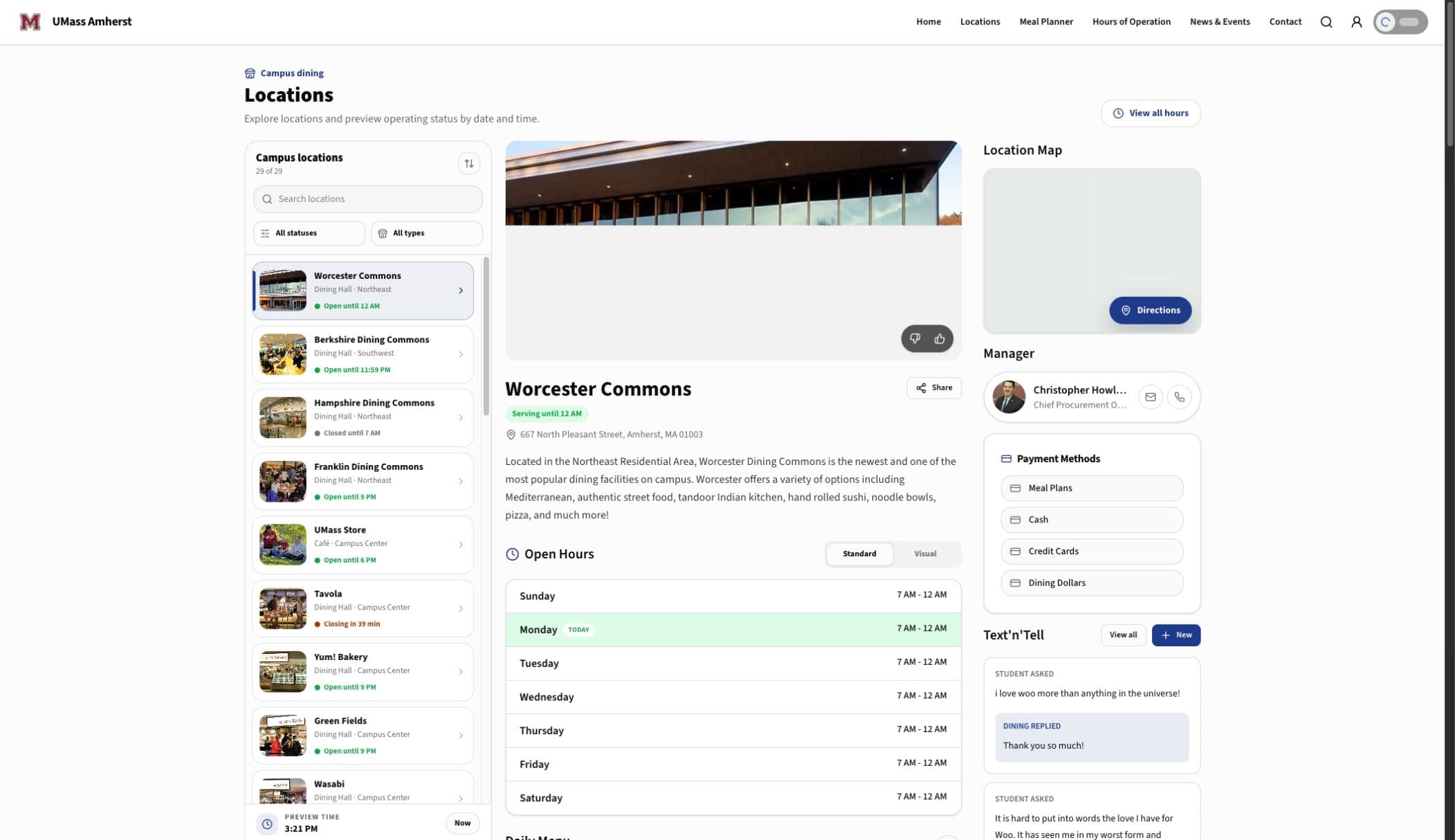
Task: Click the 667 North Pleasant Street address
Action: [611, 435]
